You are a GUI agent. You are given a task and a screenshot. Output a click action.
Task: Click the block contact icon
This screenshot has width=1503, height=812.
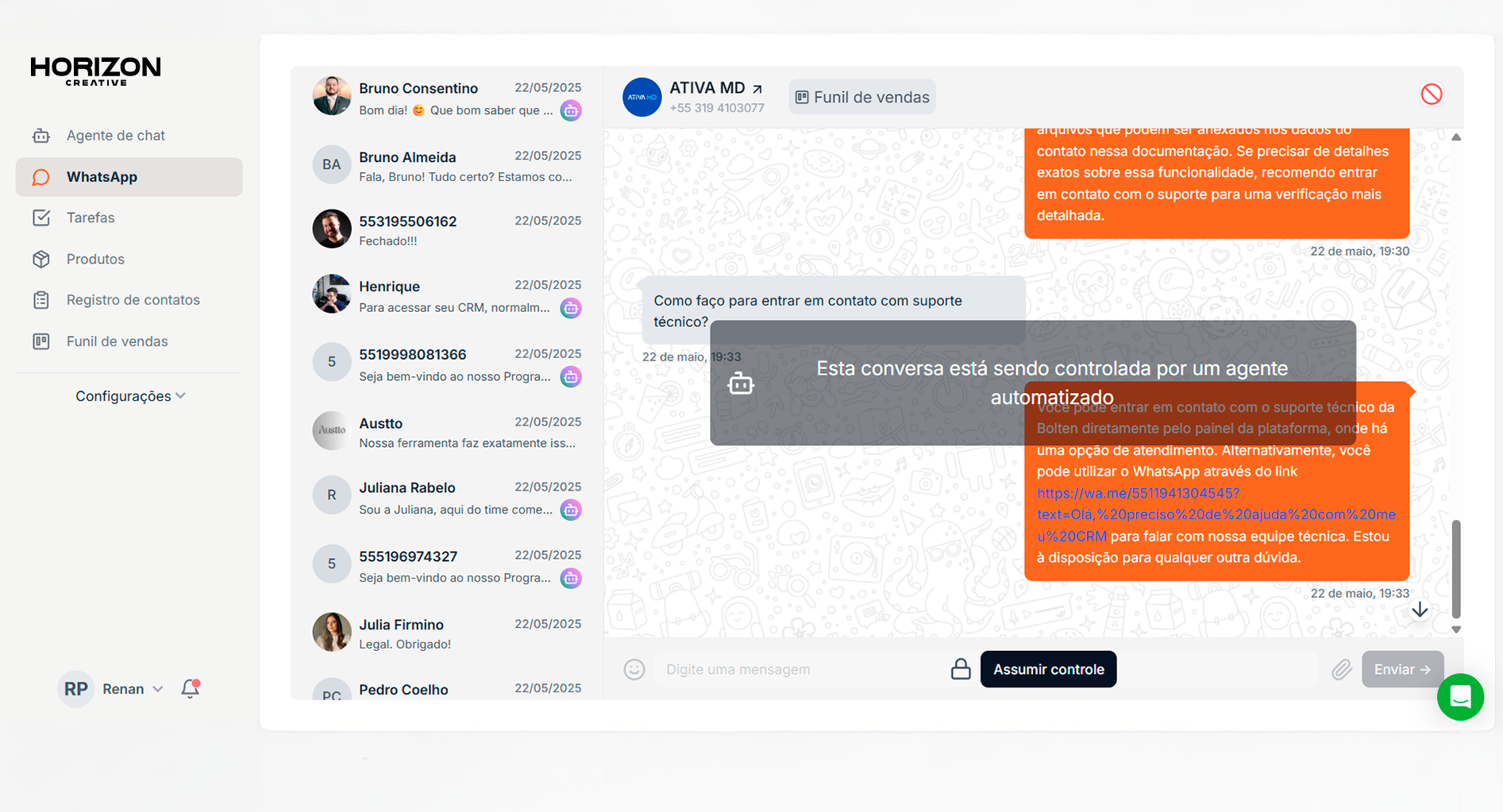1432,94
